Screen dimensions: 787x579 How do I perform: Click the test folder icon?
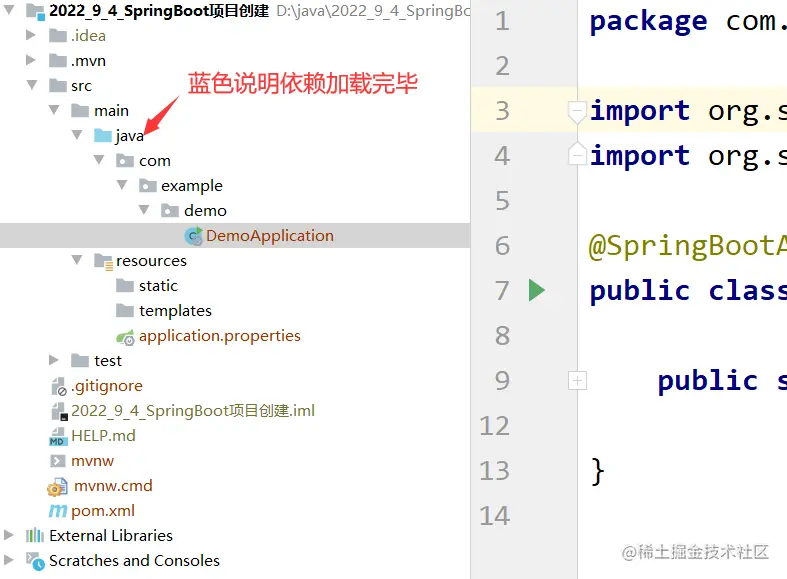click(80, 360)
